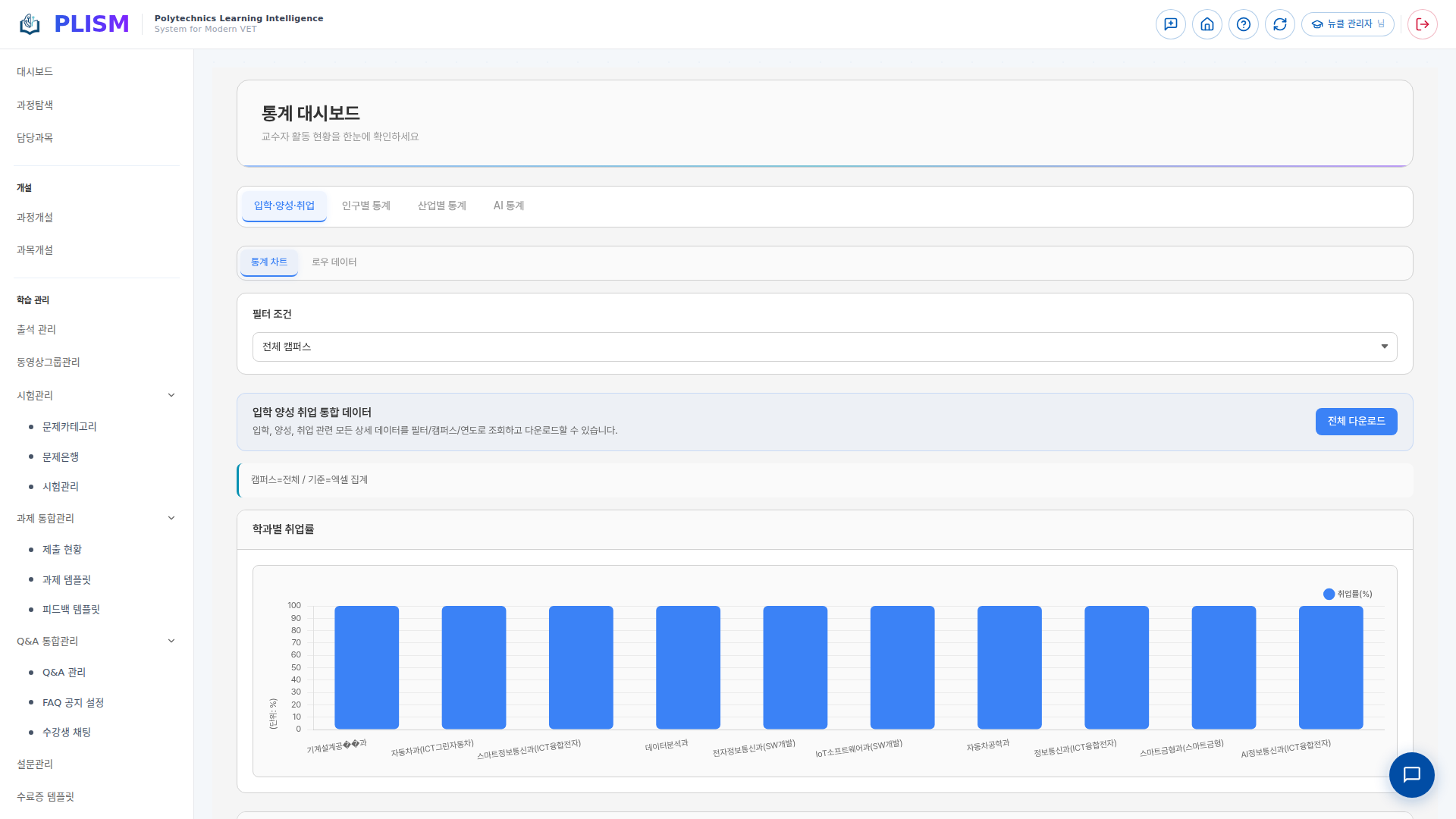
Task: Collapse the 시험관리 sidebar section
Action: pos(171,395)
